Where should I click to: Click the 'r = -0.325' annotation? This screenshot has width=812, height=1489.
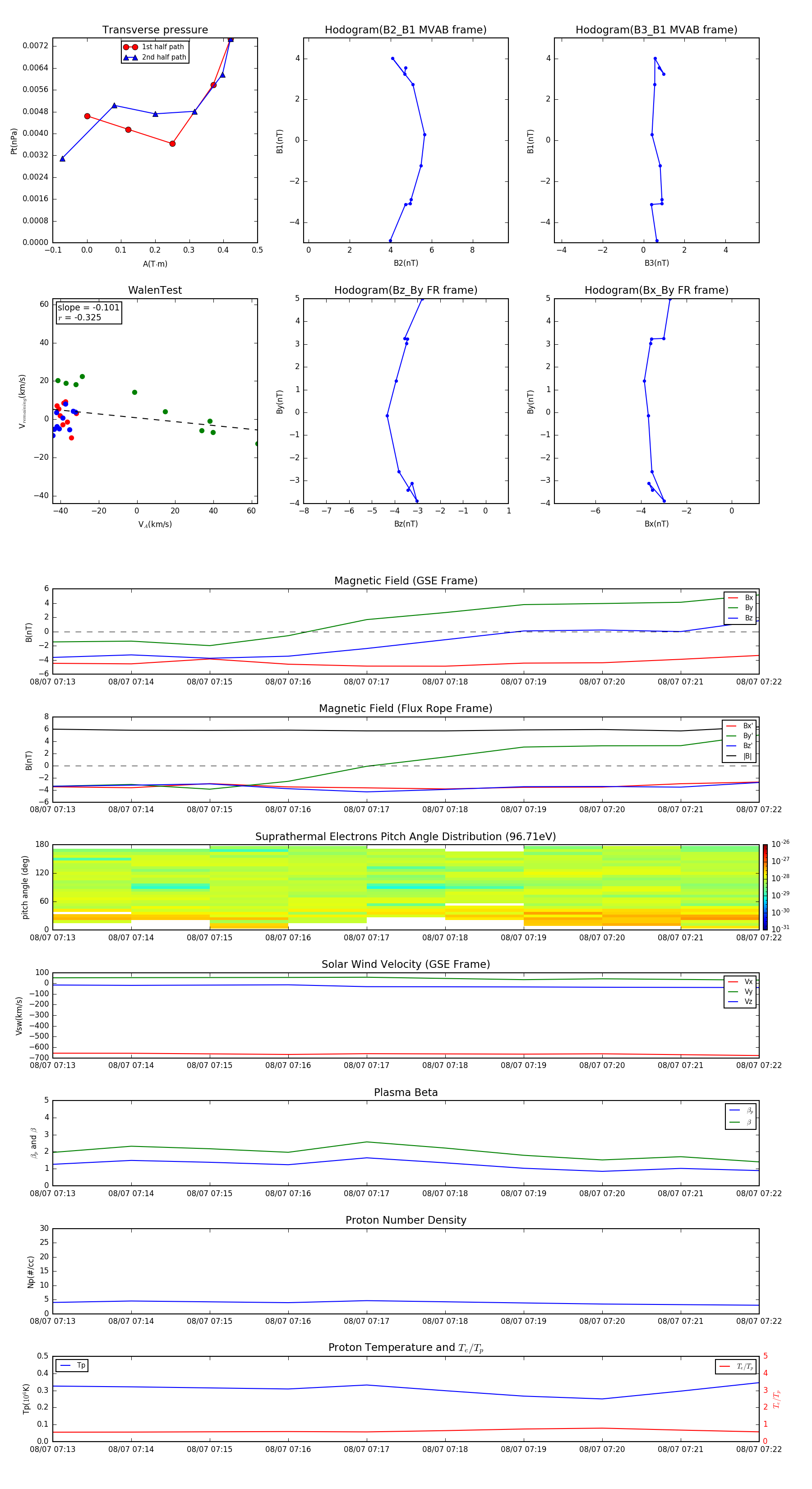point(80,317)
